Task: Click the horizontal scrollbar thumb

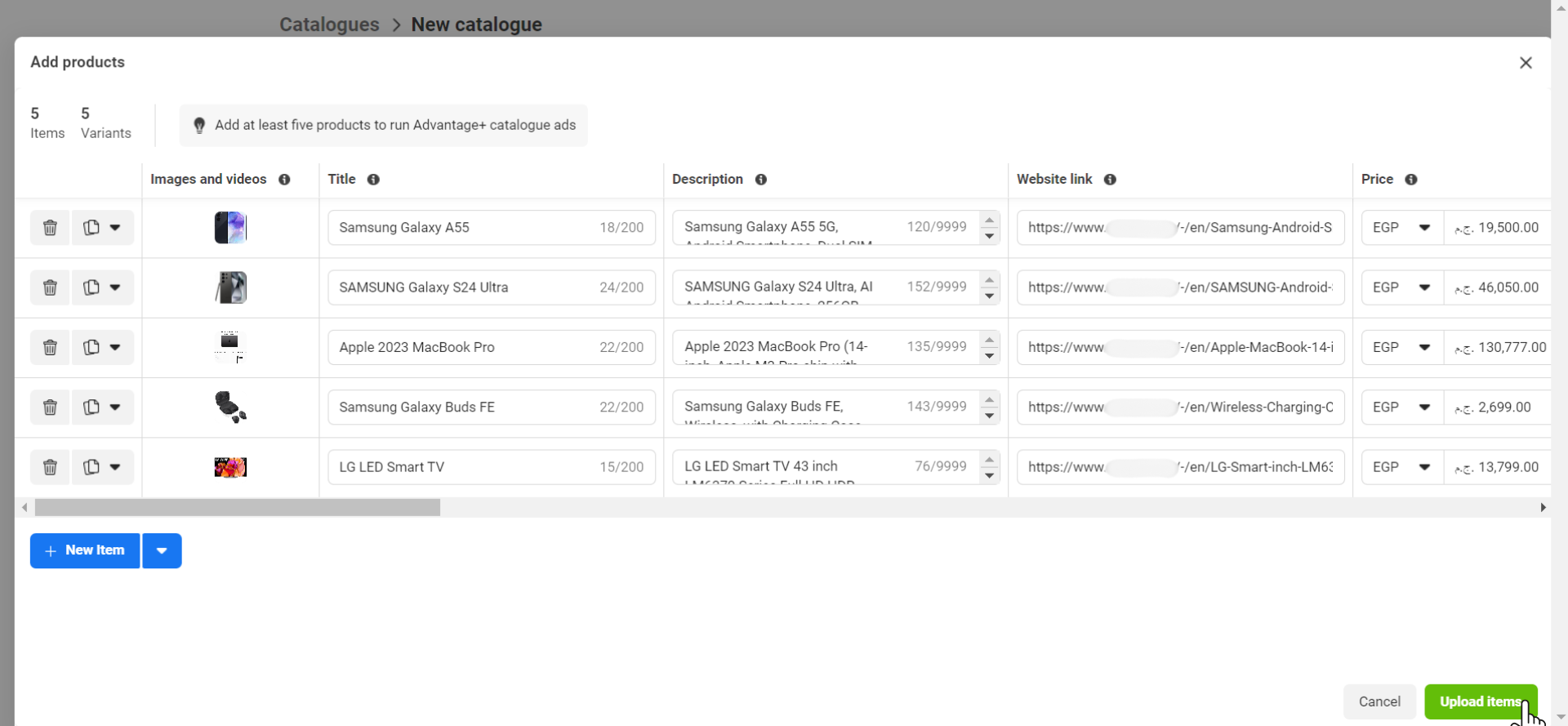Action: (238, 508)
